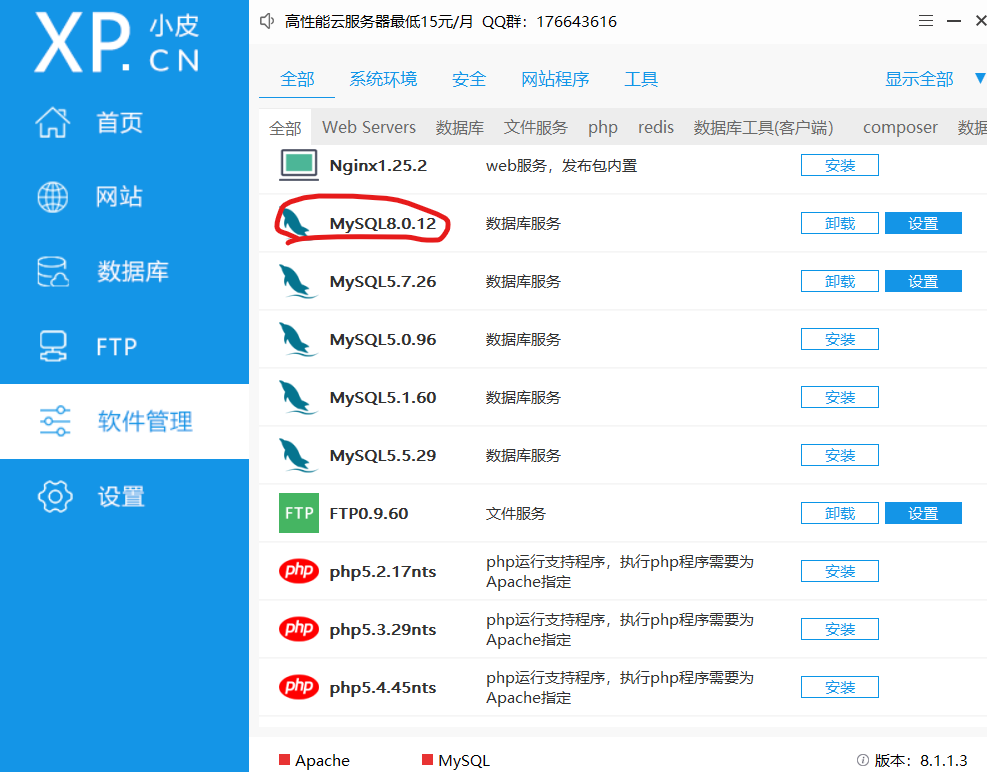The height and width of the screenshot is (772, 987).
Task: Uninstall MySQL5.7.26 with 卸载 button
Action: click(x=840, y=281)
